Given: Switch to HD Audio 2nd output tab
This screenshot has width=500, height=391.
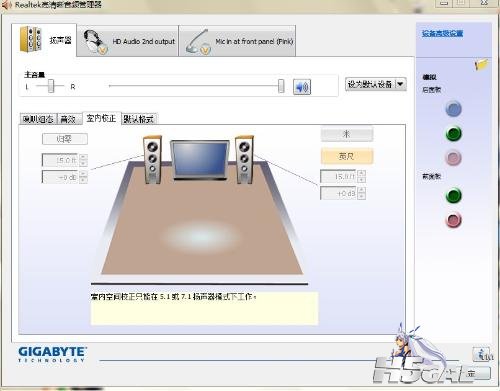Looking at the screenshot, I should tap(128, 41).
